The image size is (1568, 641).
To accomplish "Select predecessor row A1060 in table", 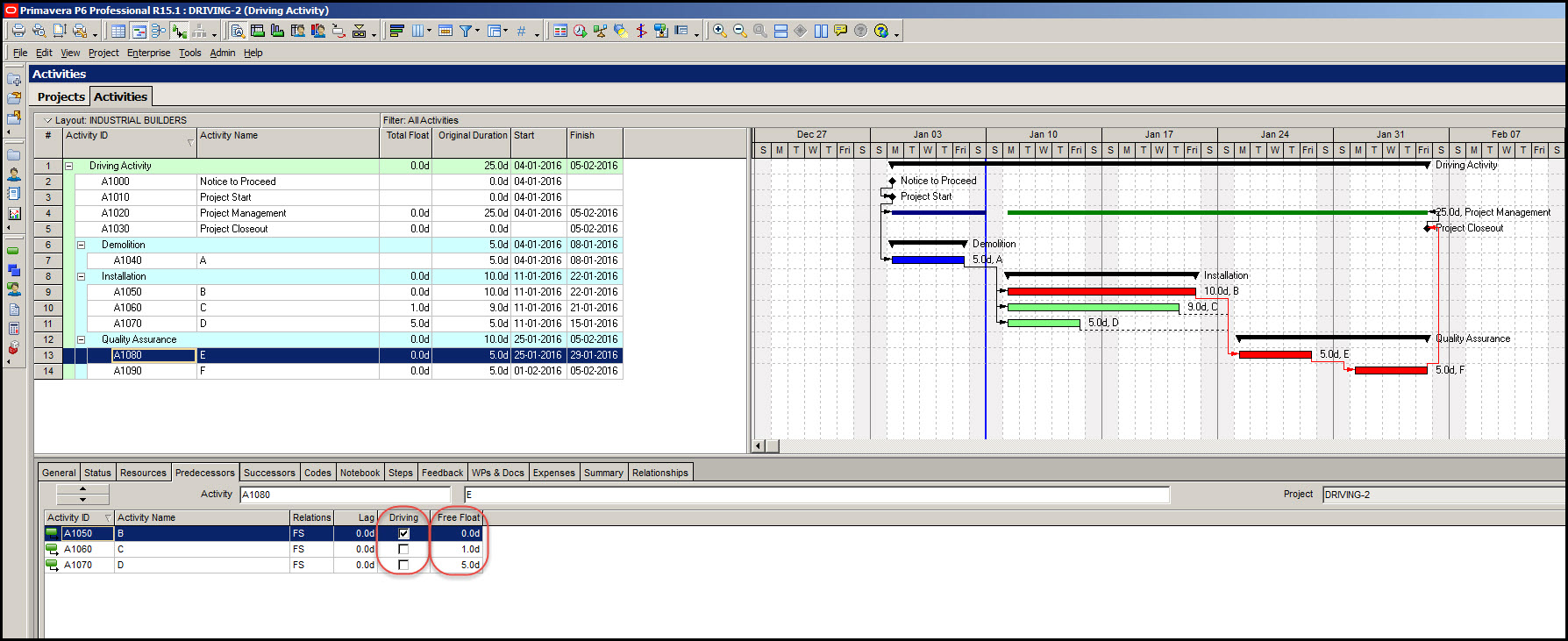I will [263, 549].
